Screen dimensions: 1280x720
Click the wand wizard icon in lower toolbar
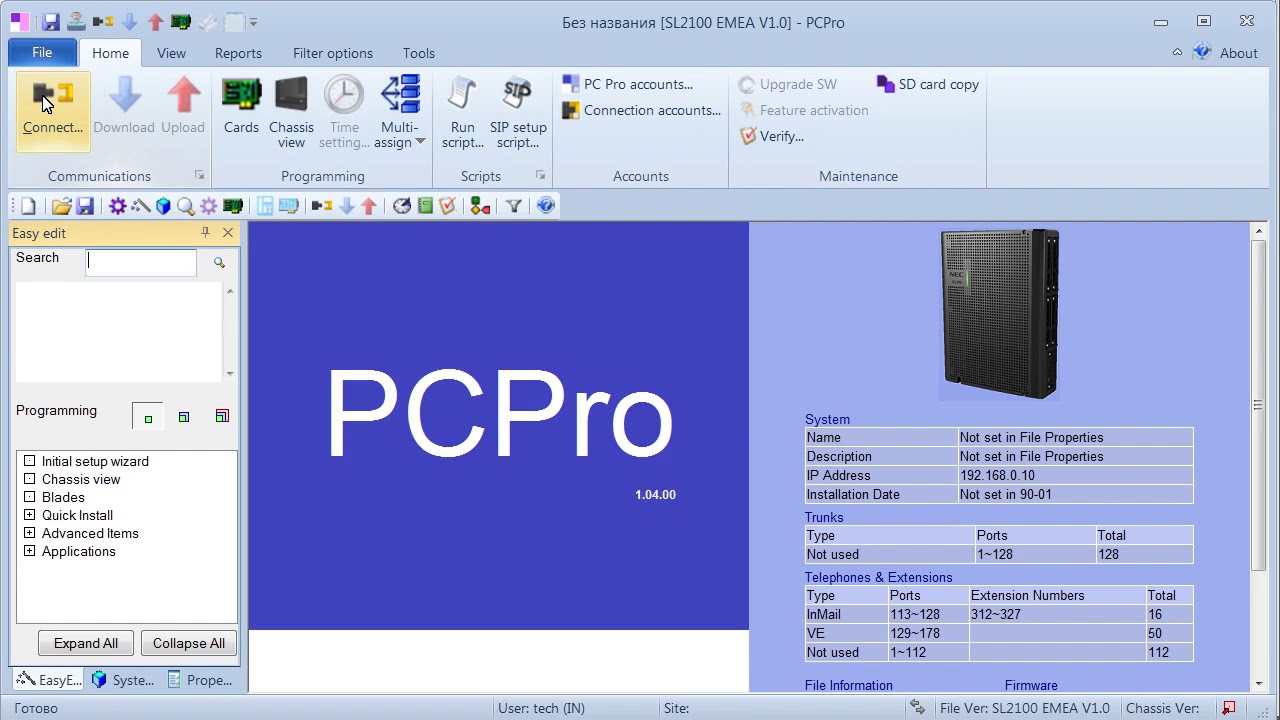140,206
